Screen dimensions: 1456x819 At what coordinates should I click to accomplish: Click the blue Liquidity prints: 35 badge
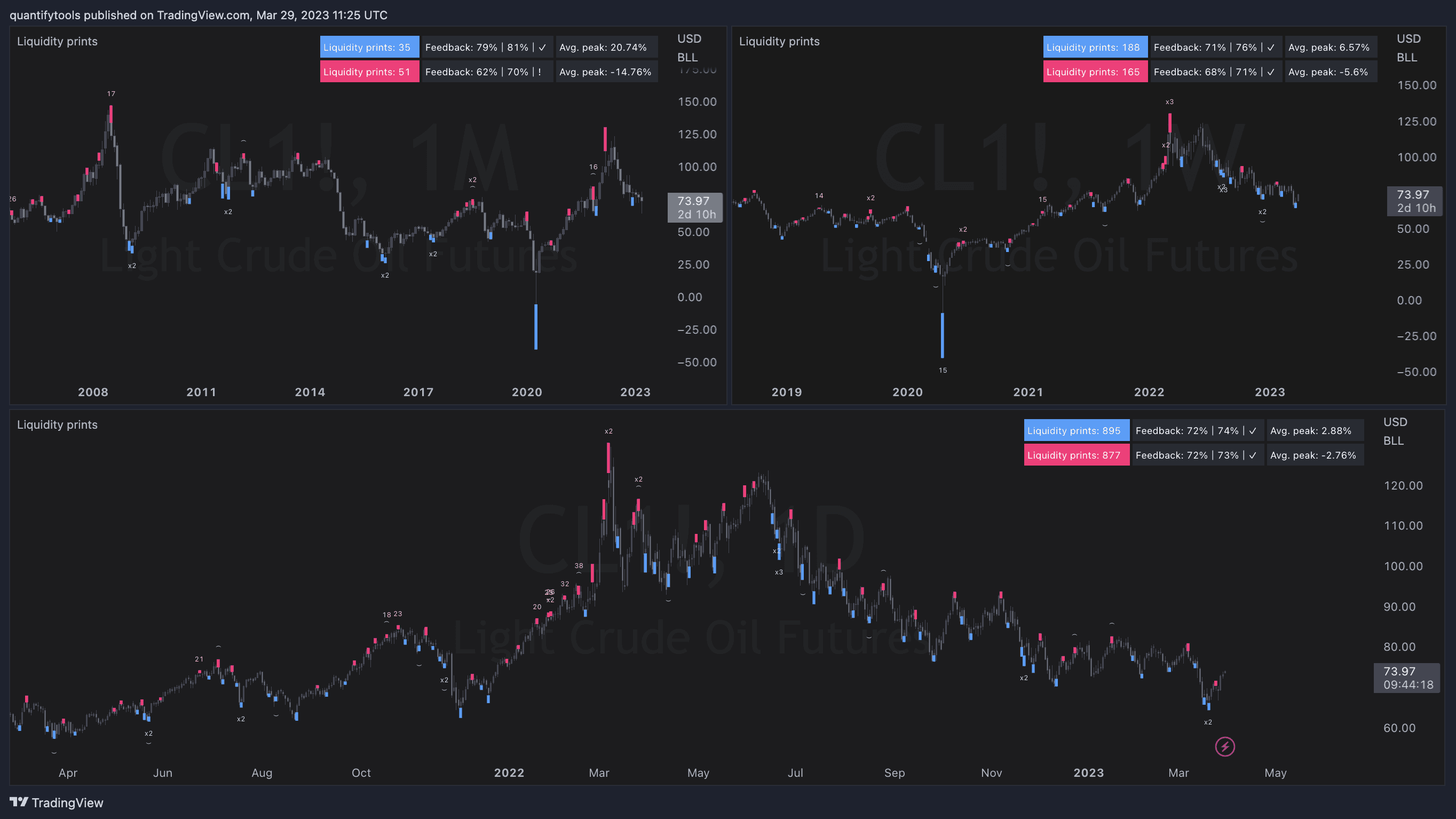369,48
